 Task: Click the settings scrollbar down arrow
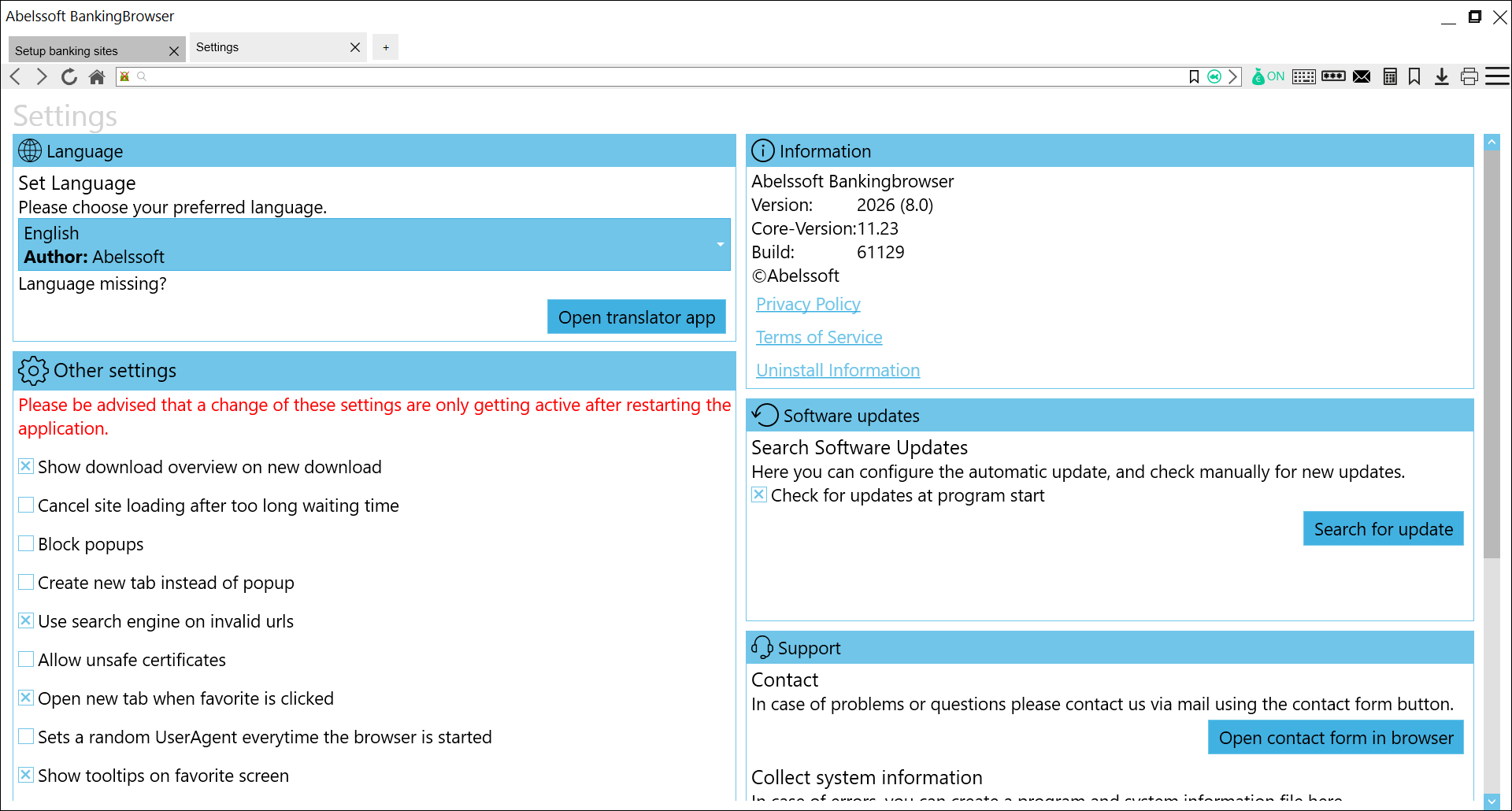pyautogui.click(x=1492, y=802)
